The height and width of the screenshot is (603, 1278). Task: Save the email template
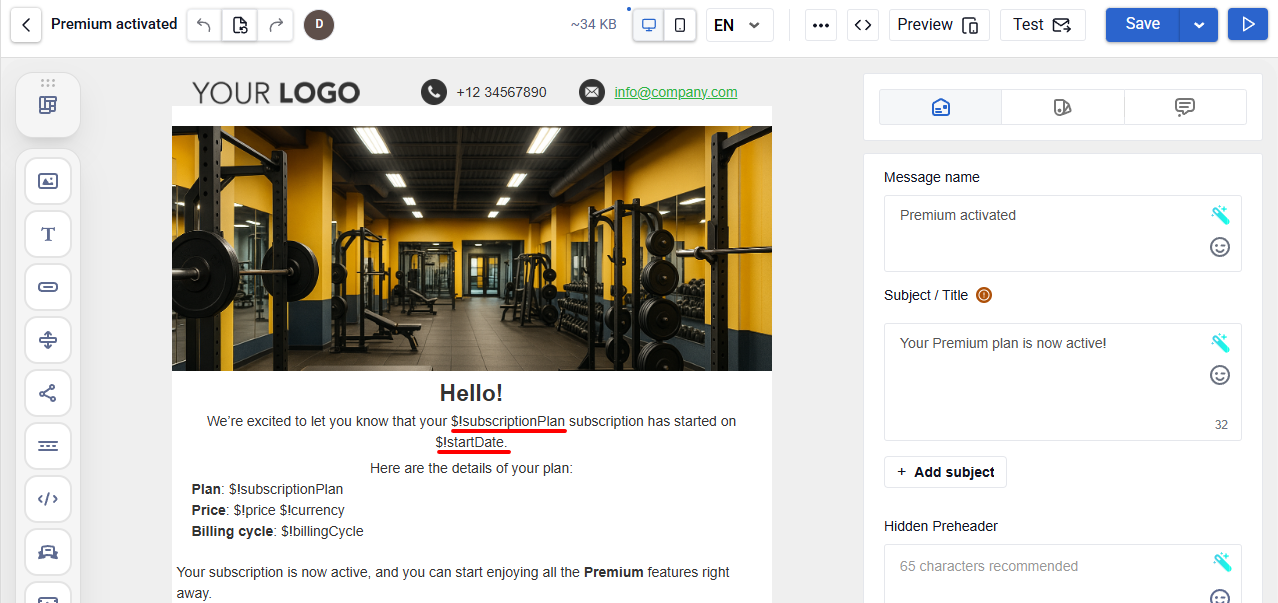(1143, 24)
